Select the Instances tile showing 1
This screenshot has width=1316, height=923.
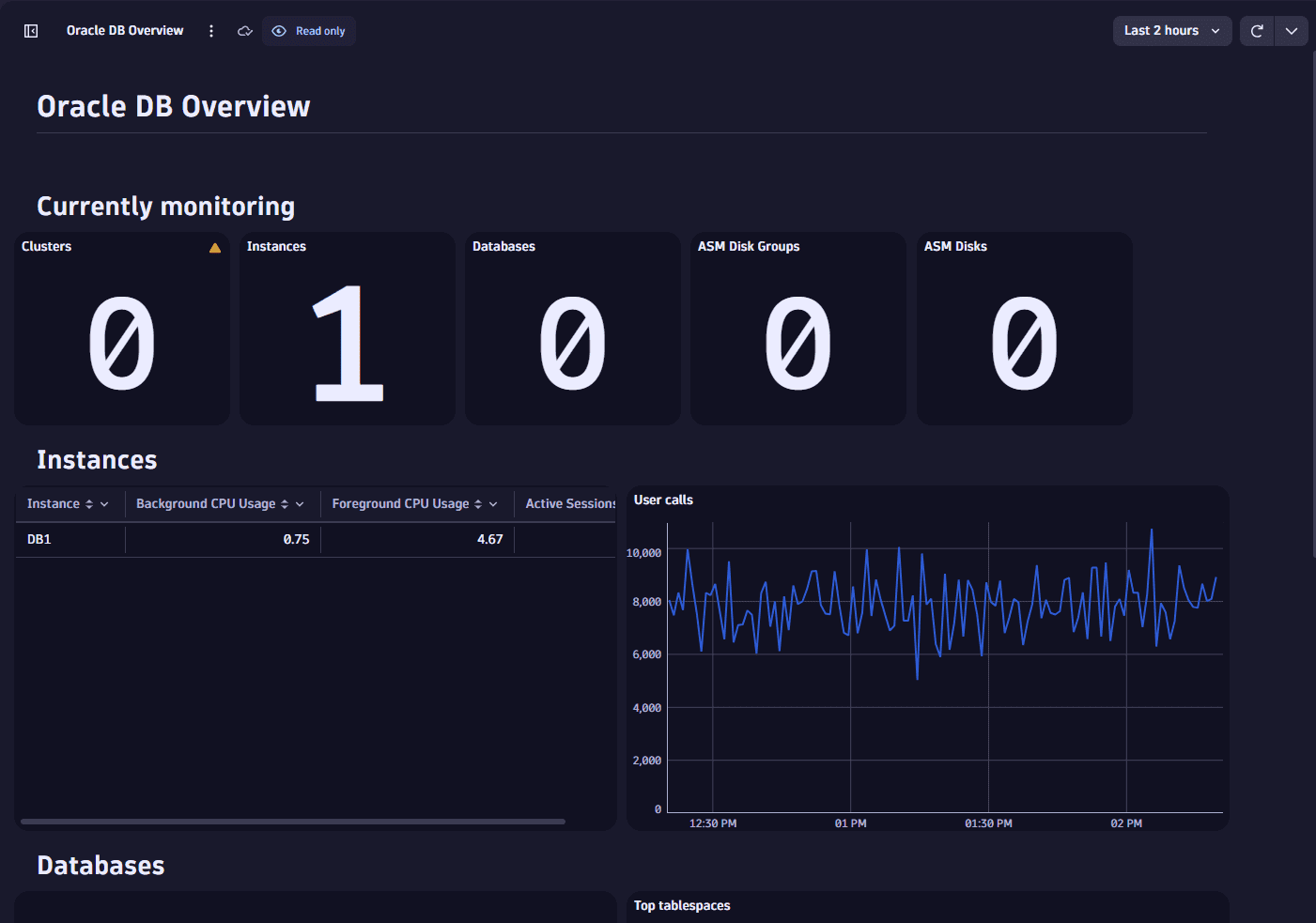click(348, 329)
